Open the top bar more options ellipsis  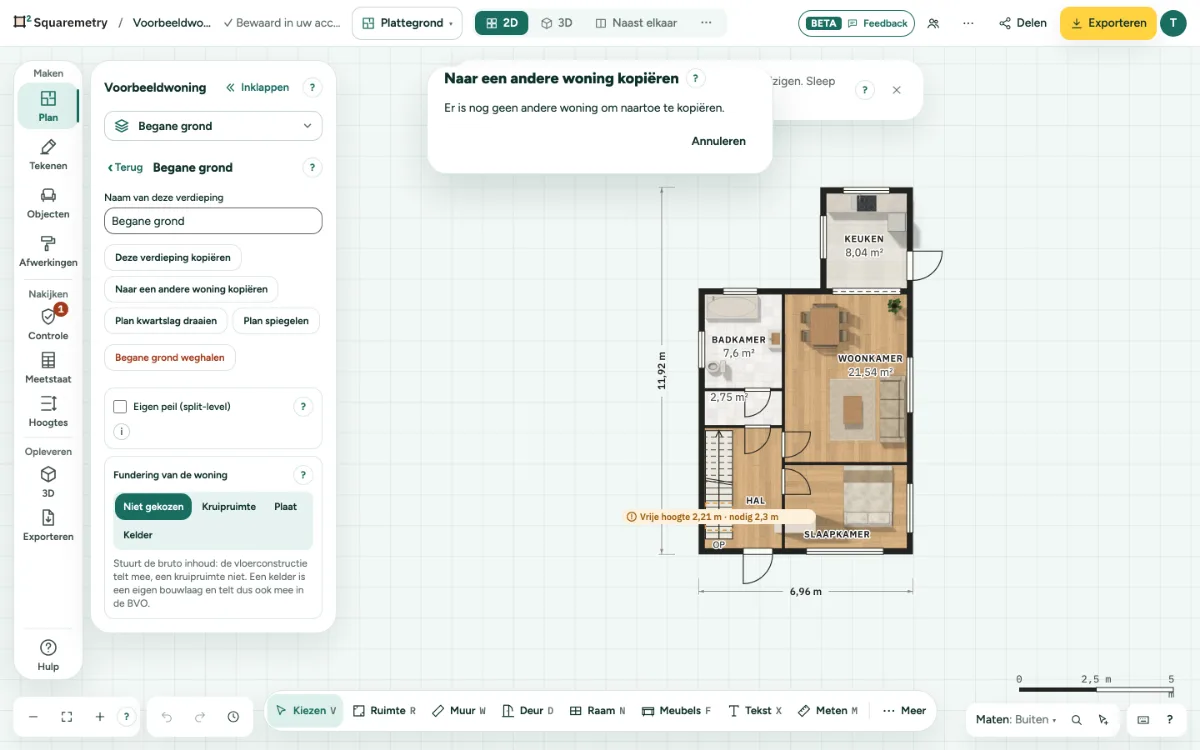968,23
